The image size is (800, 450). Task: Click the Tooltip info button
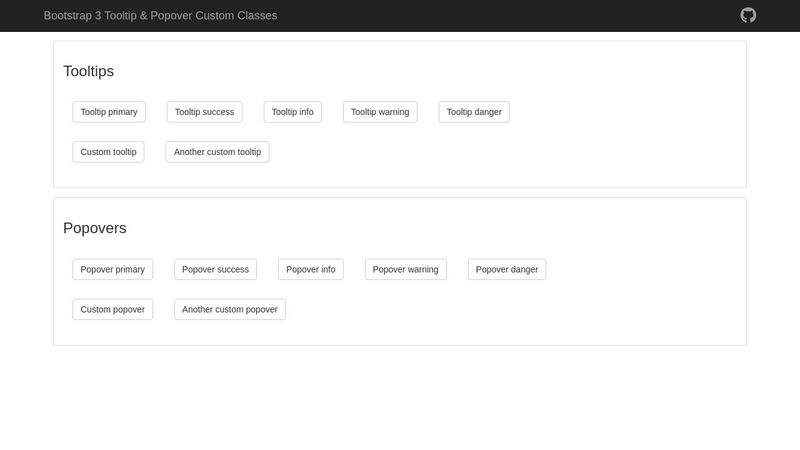(292, 112)
